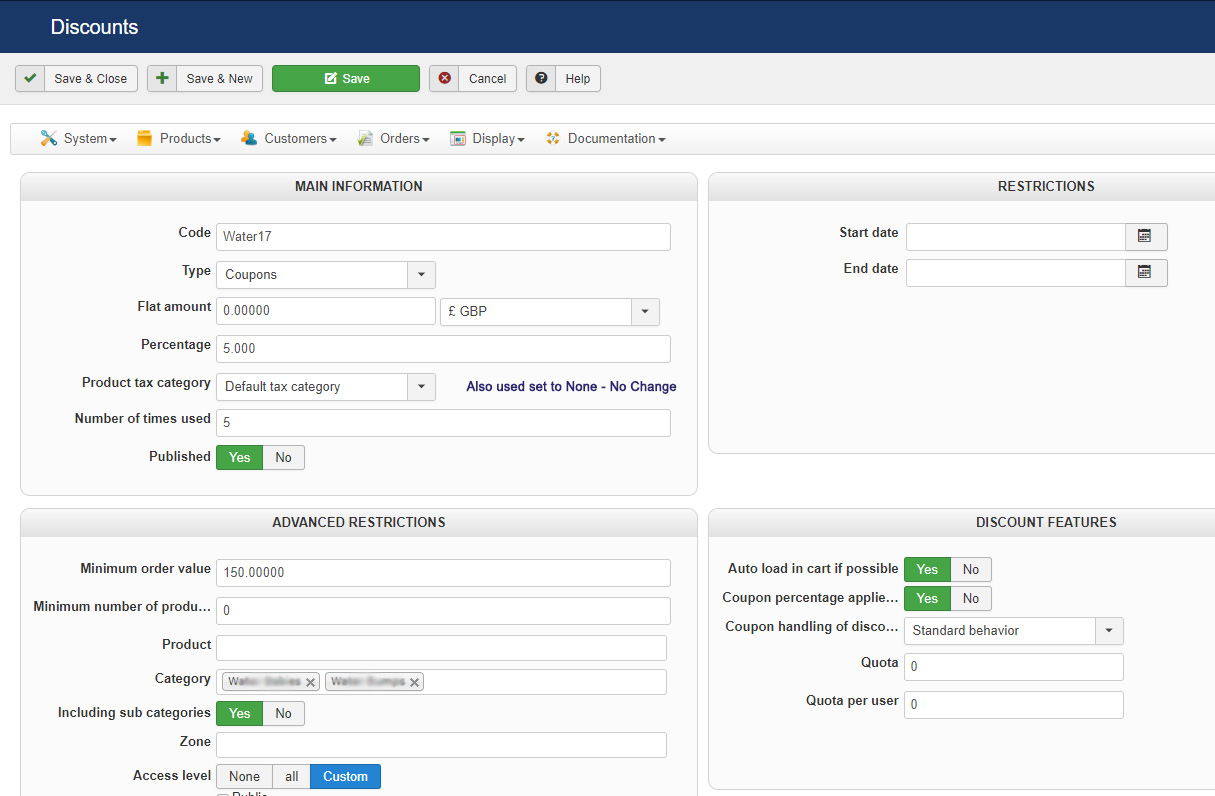The height and width of the screenshot is (796, 1215).
Task: Click the green plus icon for Save & New
Action: [x=163, y=78]
